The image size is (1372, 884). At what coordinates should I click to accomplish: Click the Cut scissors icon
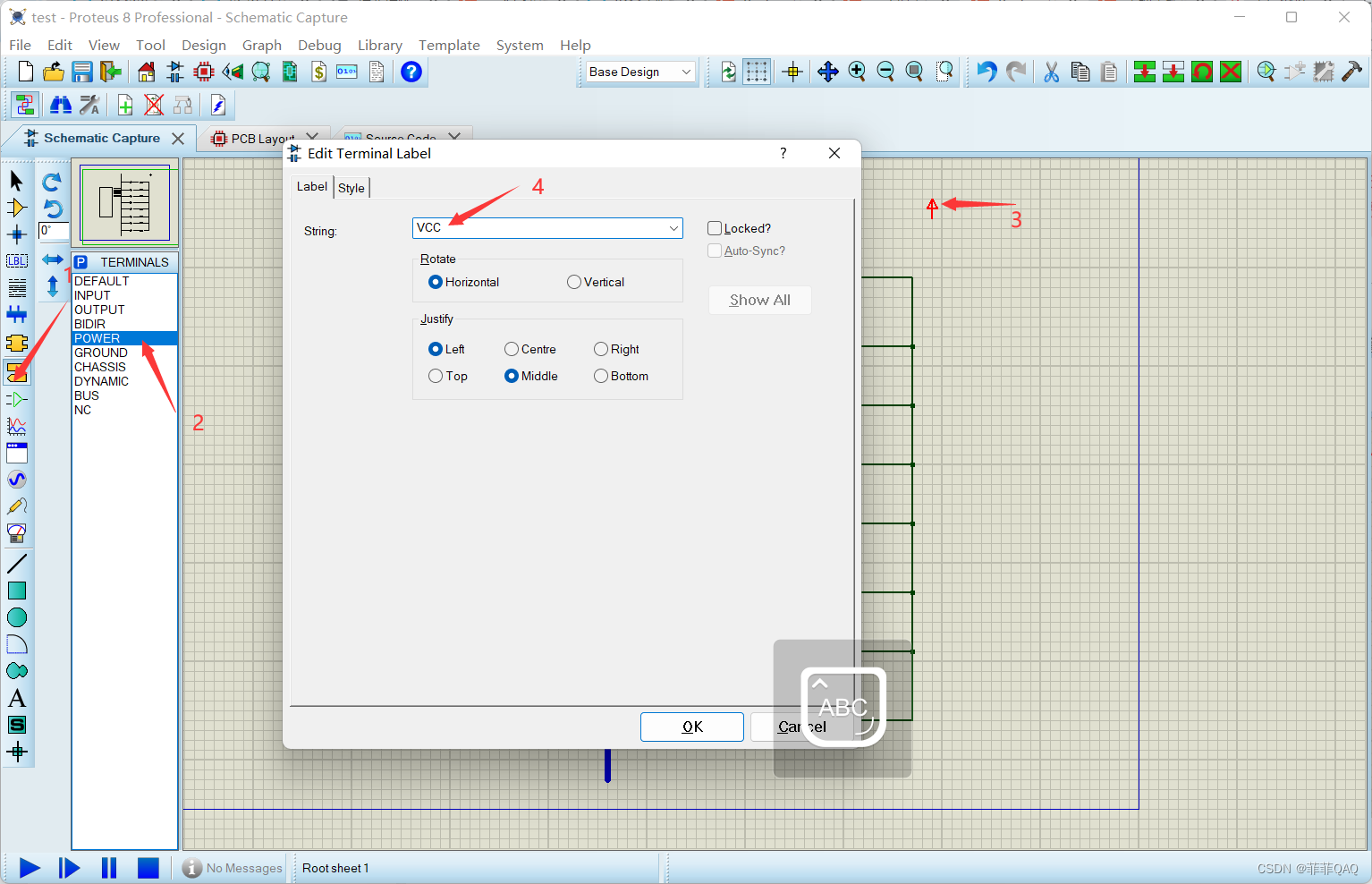pyautogui.click(x=1052, y=72)
